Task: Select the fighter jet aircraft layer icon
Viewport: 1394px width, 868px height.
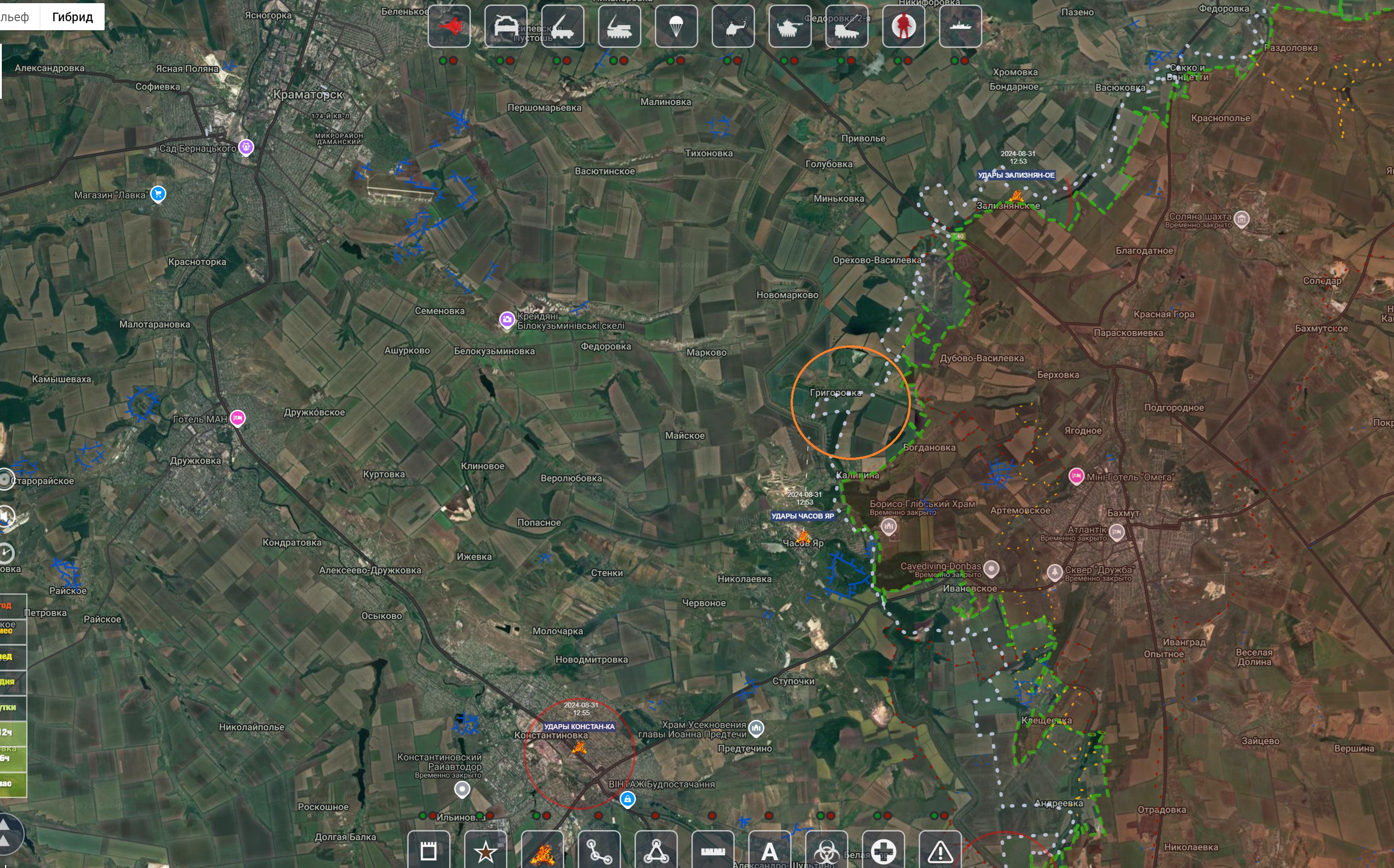Action: [449, 27]
